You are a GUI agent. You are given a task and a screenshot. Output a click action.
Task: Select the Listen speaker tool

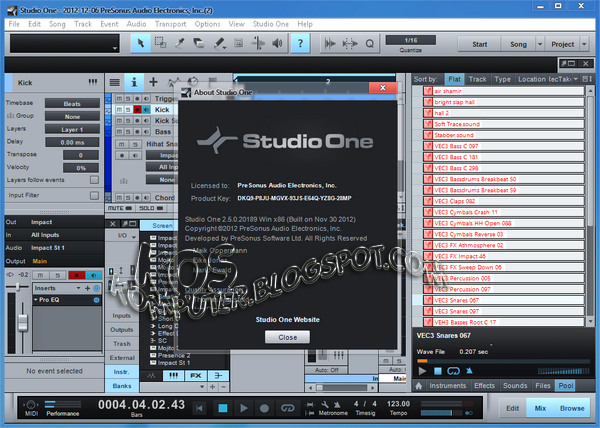point(277,43)
